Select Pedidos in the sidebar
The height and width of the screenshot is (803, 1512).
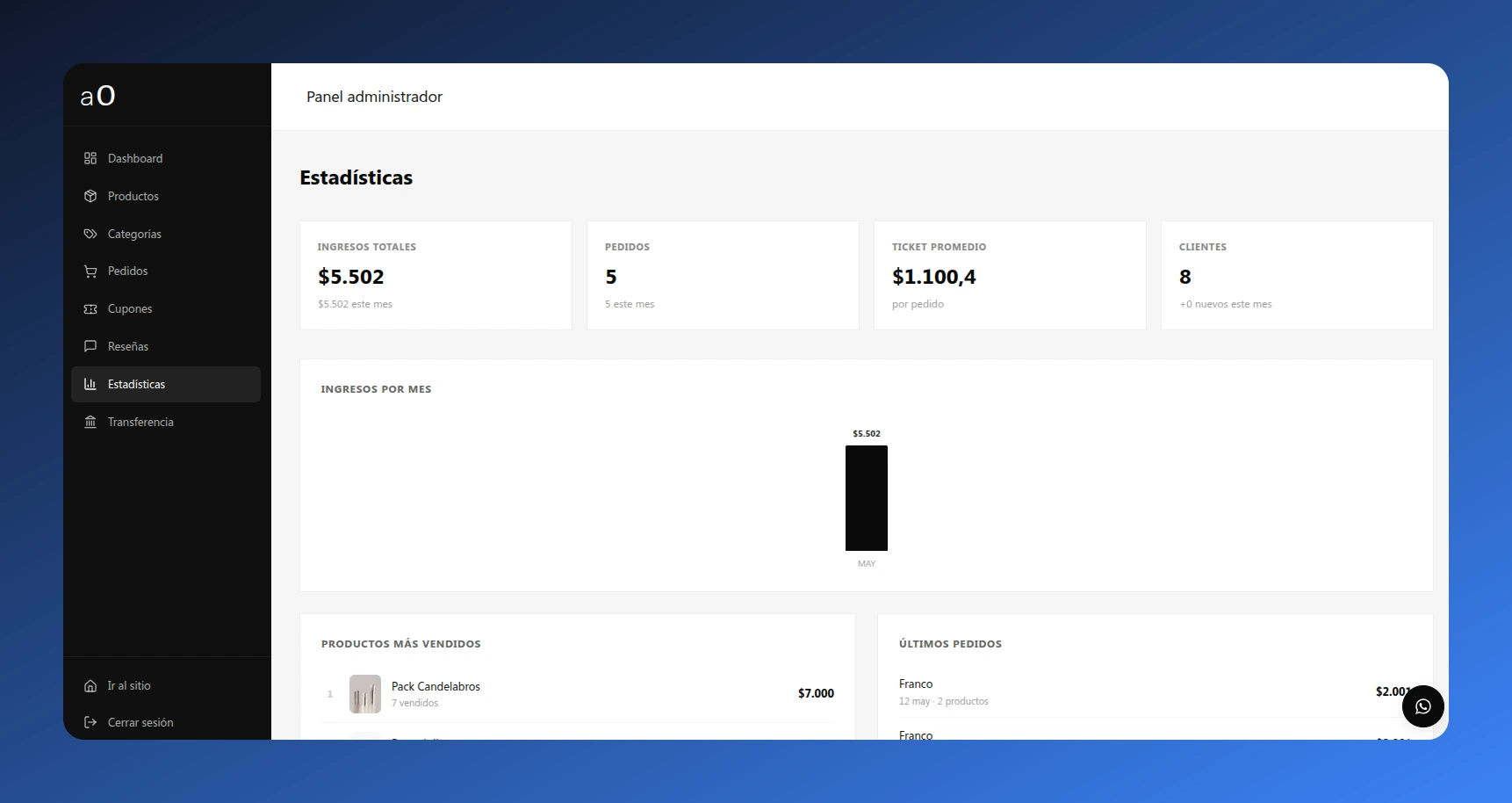tap(166, 271)
